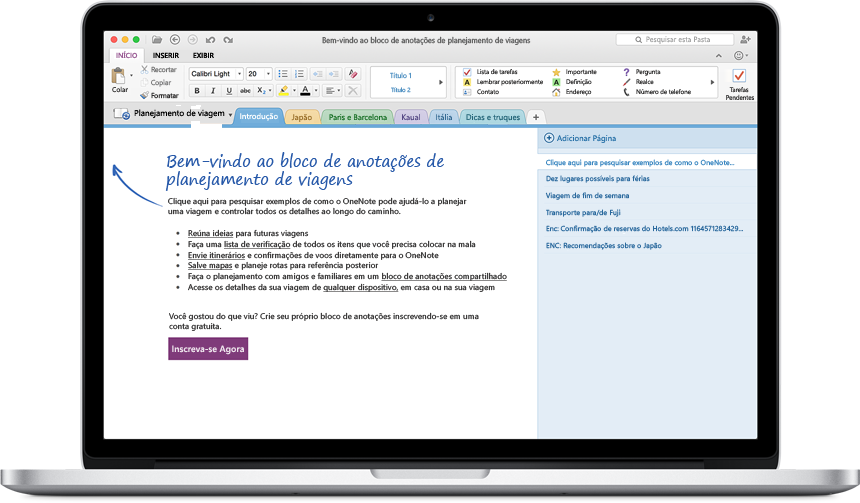860x503 pixels.
Task: Click the Inscreva-se Agora button
Action: [x=208, y=349]
